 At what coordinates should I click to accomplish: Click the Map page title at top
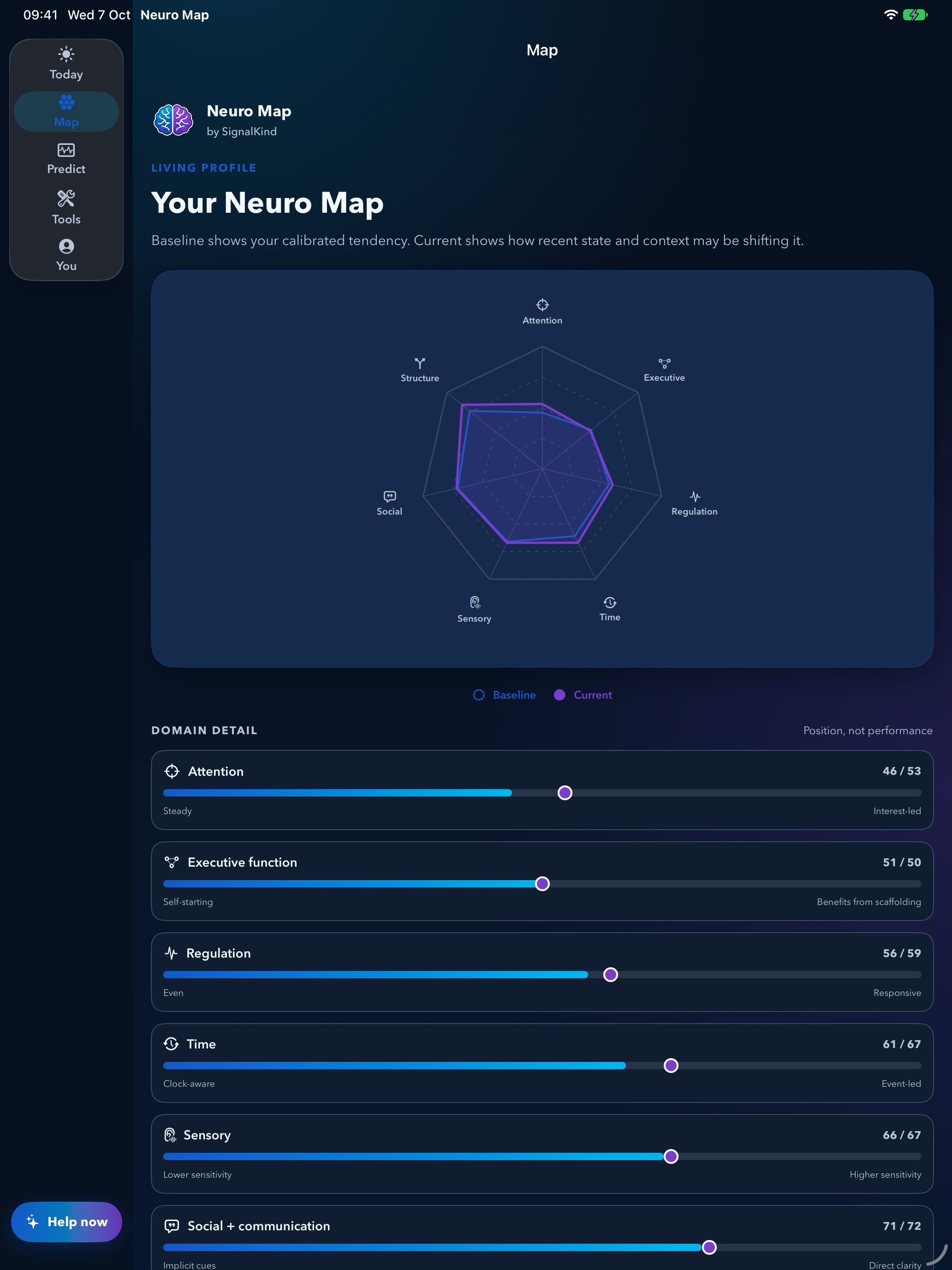click(x=541, y=50)
